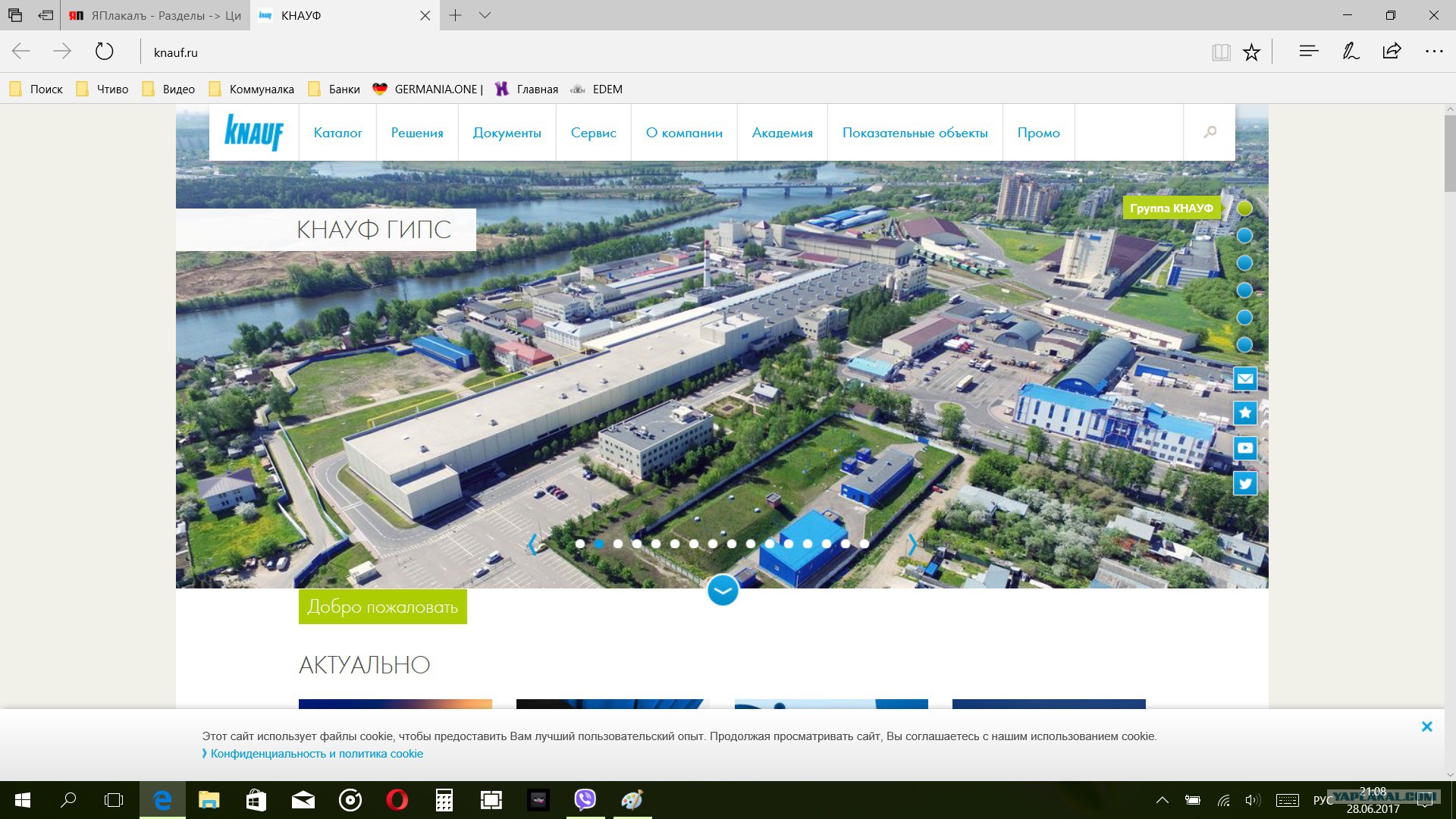The width and height of the screenshot is (1456, 819).
Task: Select the fourth section dot on right
Action: coord(1244,290)
